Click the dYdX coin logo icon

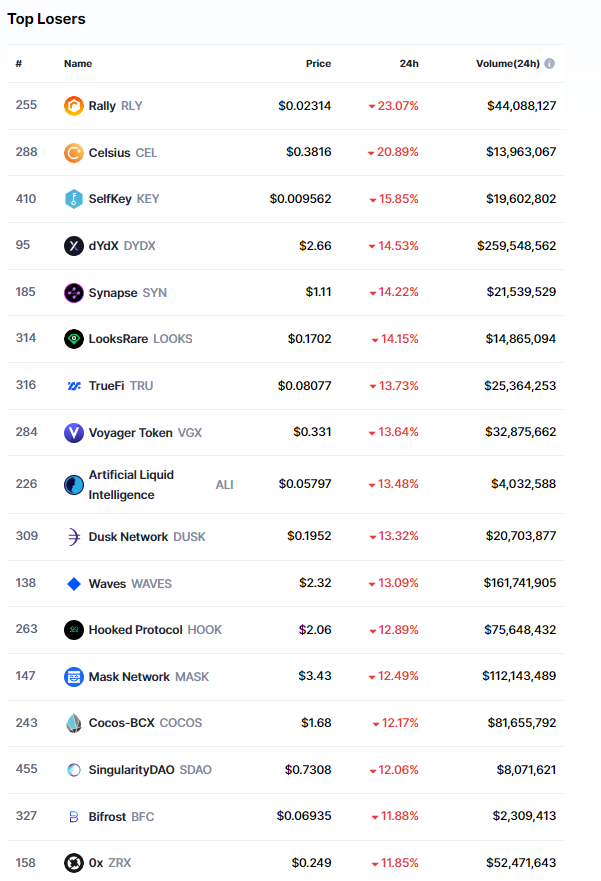click(x=74, y=246)
